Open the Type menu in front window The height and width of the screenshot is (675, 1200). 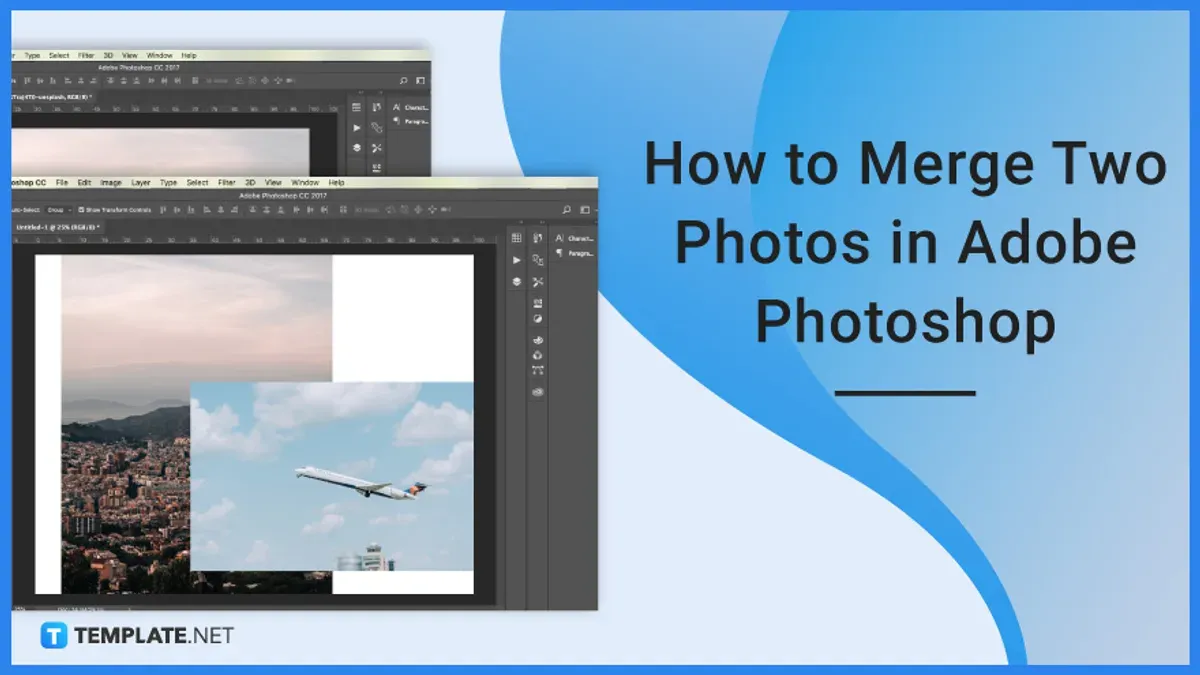click(168, 183)
